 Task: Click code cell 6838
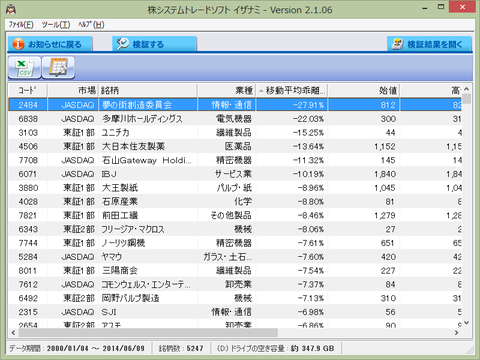pos(28,119)
